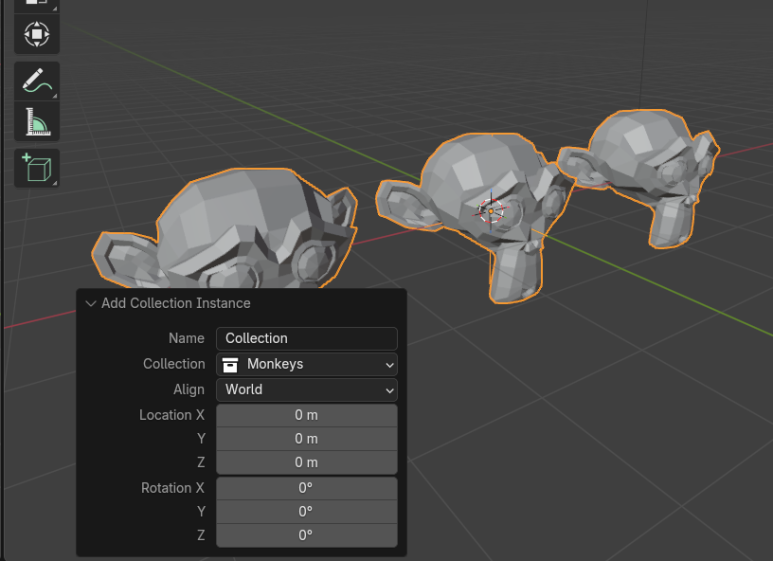
Task: Select the Transform tool
Action: 37,34
